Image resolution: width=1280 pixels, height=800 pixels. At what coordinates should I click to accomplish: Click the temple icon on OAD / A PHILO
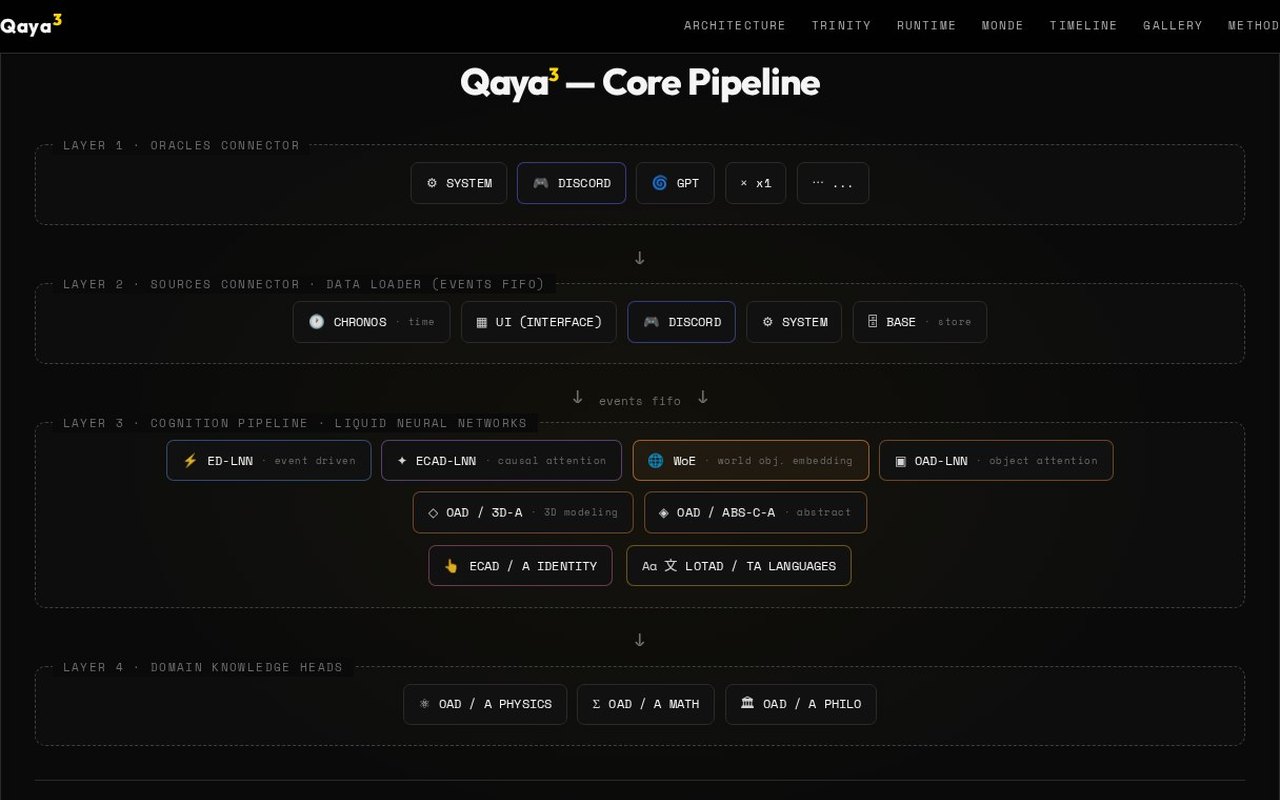[x=747, y=704]
